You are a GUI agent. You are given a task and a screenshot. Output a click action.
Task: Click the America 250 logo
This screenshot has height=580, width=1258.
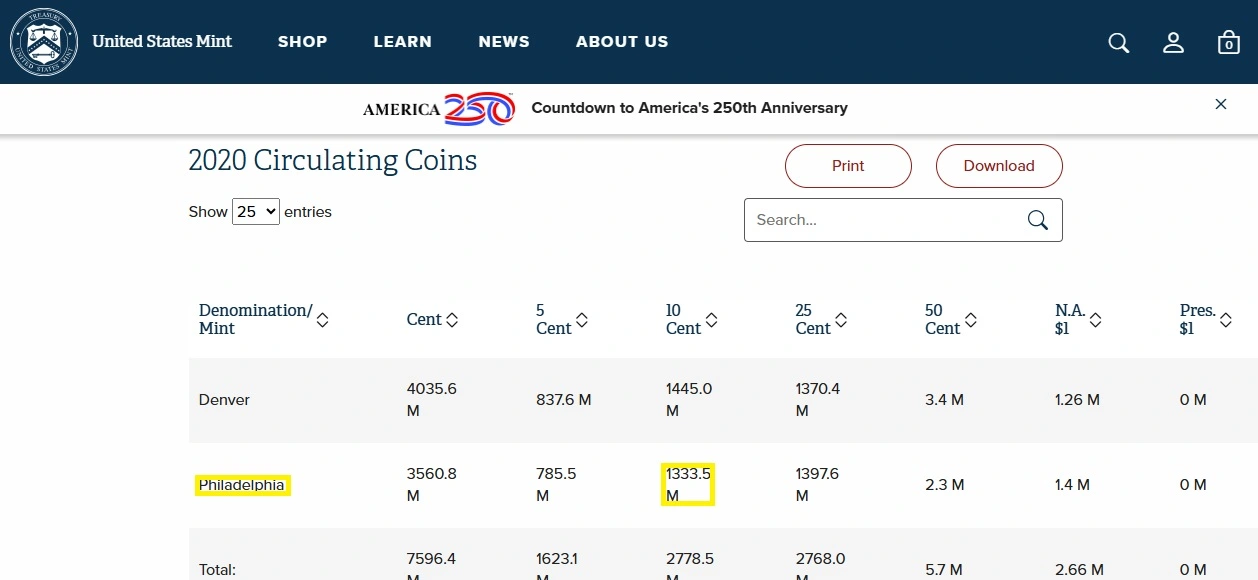(438, 108)
